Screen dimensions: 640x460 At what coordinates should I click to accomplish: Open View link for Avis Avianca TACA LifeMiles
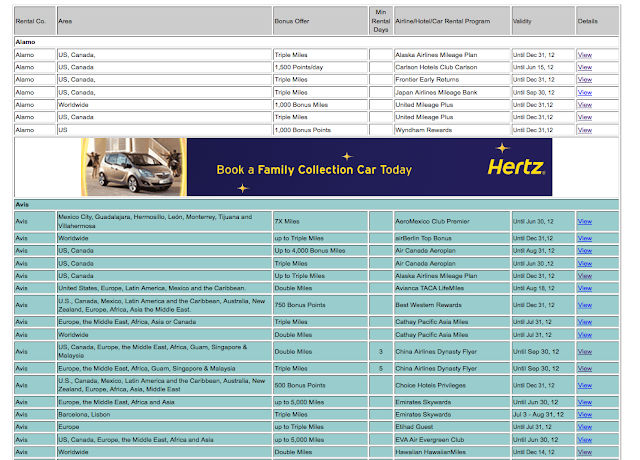[584, 288]
